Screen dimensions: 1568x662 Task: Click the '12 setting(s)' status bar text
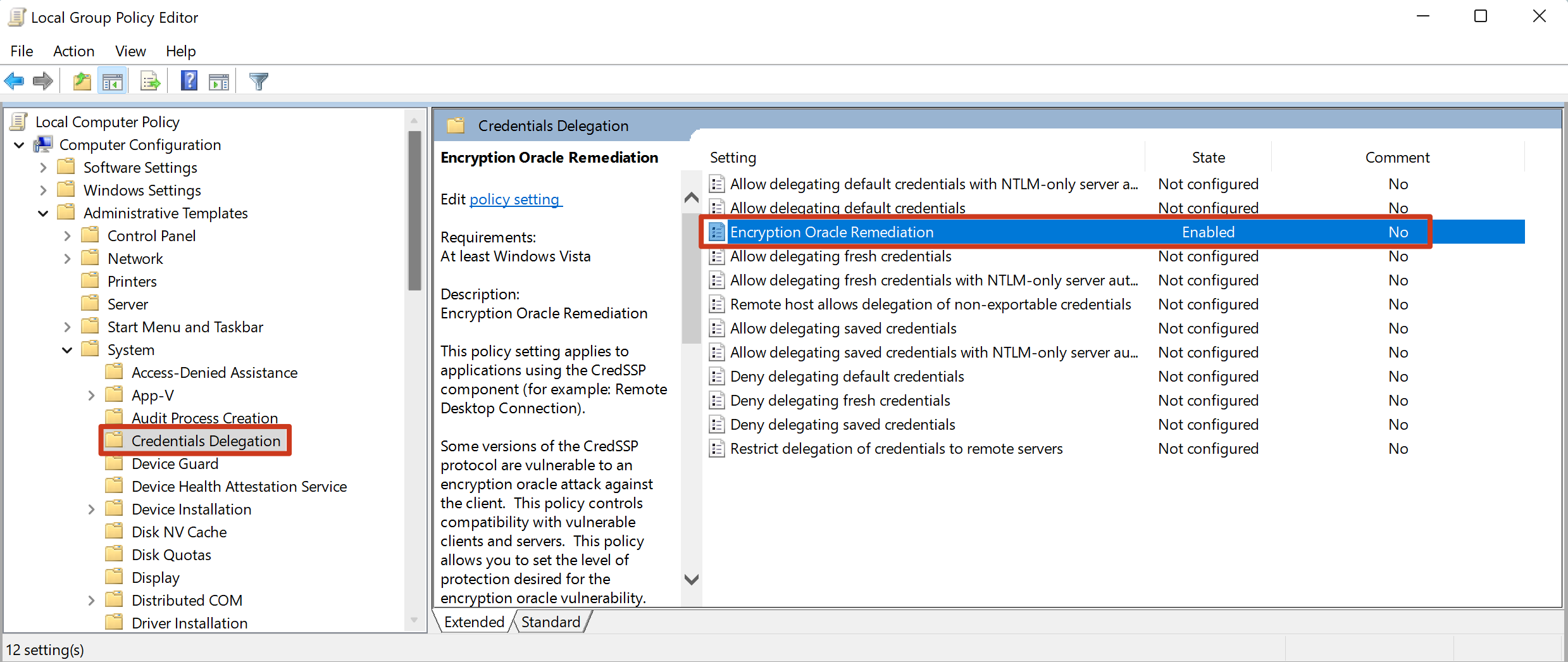click(x=45, y=649)
